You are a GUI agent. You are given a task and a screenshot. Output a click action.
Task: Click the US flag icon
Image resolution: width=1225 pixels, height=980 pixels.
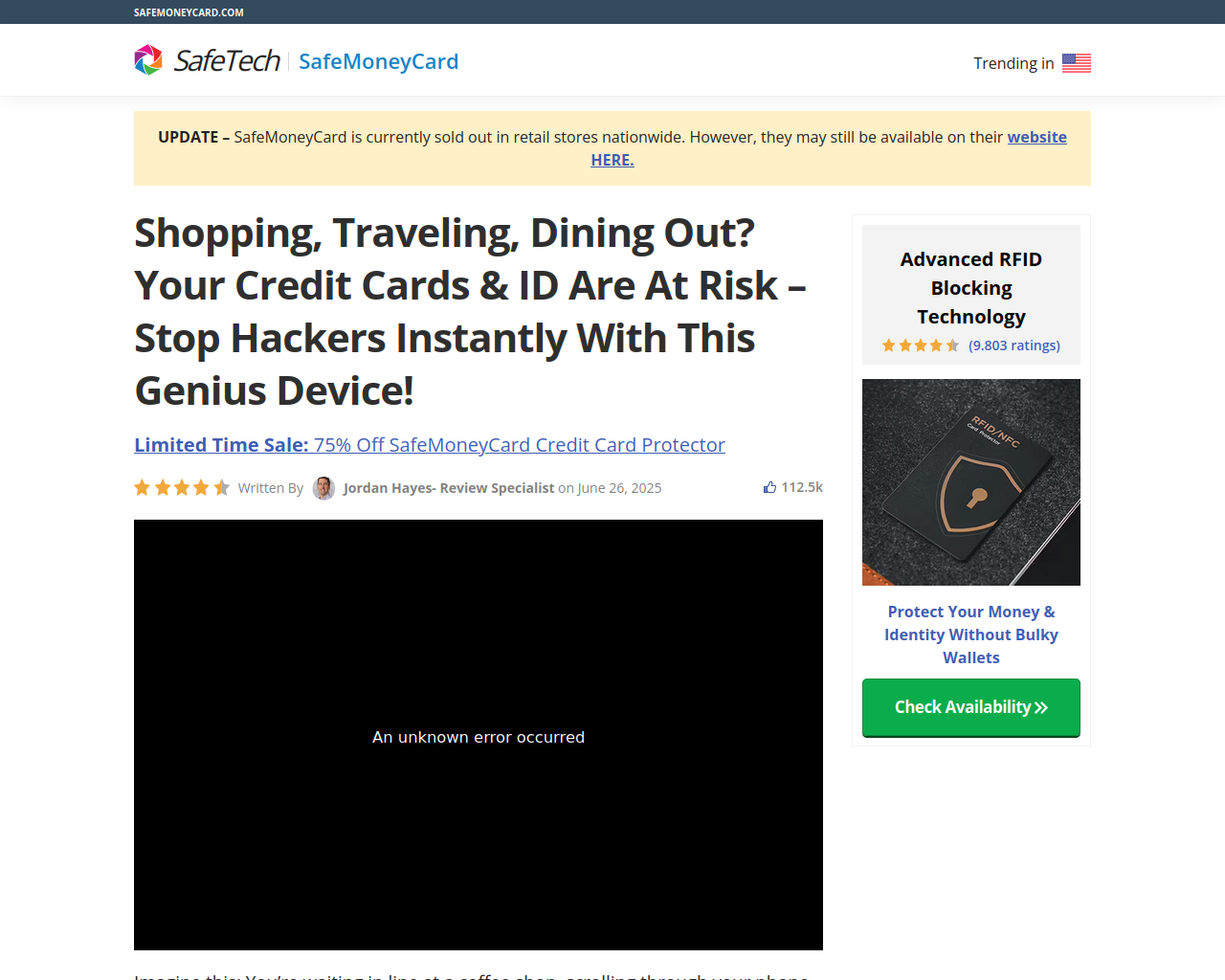click(1077, 63)
